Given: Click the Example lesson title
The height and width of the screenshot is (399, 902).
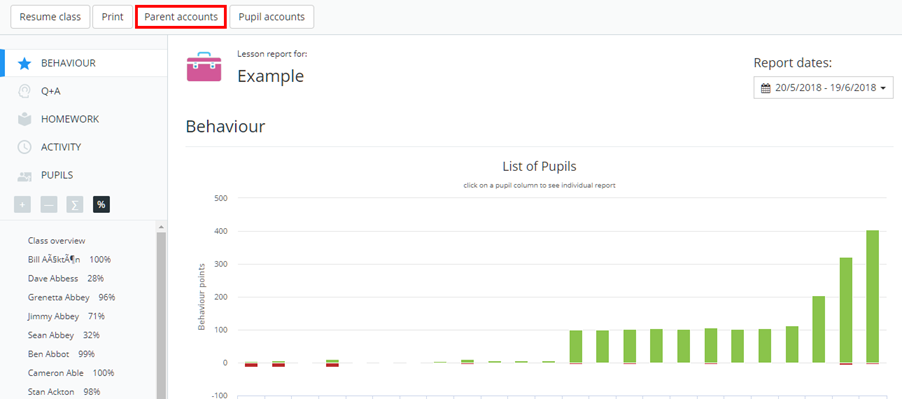Looking at the screenshot, I should (270, 76).
